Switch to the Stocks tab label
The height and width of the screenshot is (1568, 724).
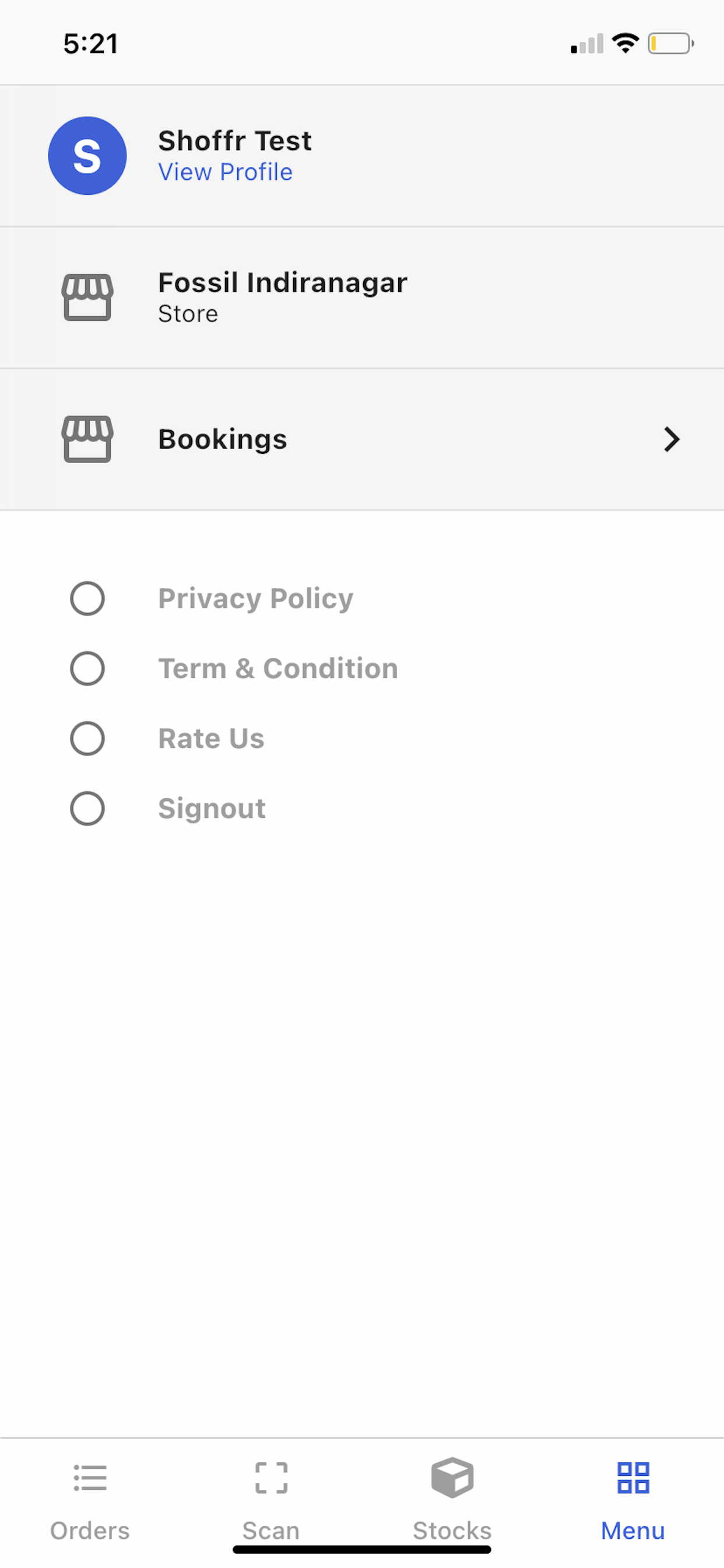pyautogui.click(x=452, y=1530)
